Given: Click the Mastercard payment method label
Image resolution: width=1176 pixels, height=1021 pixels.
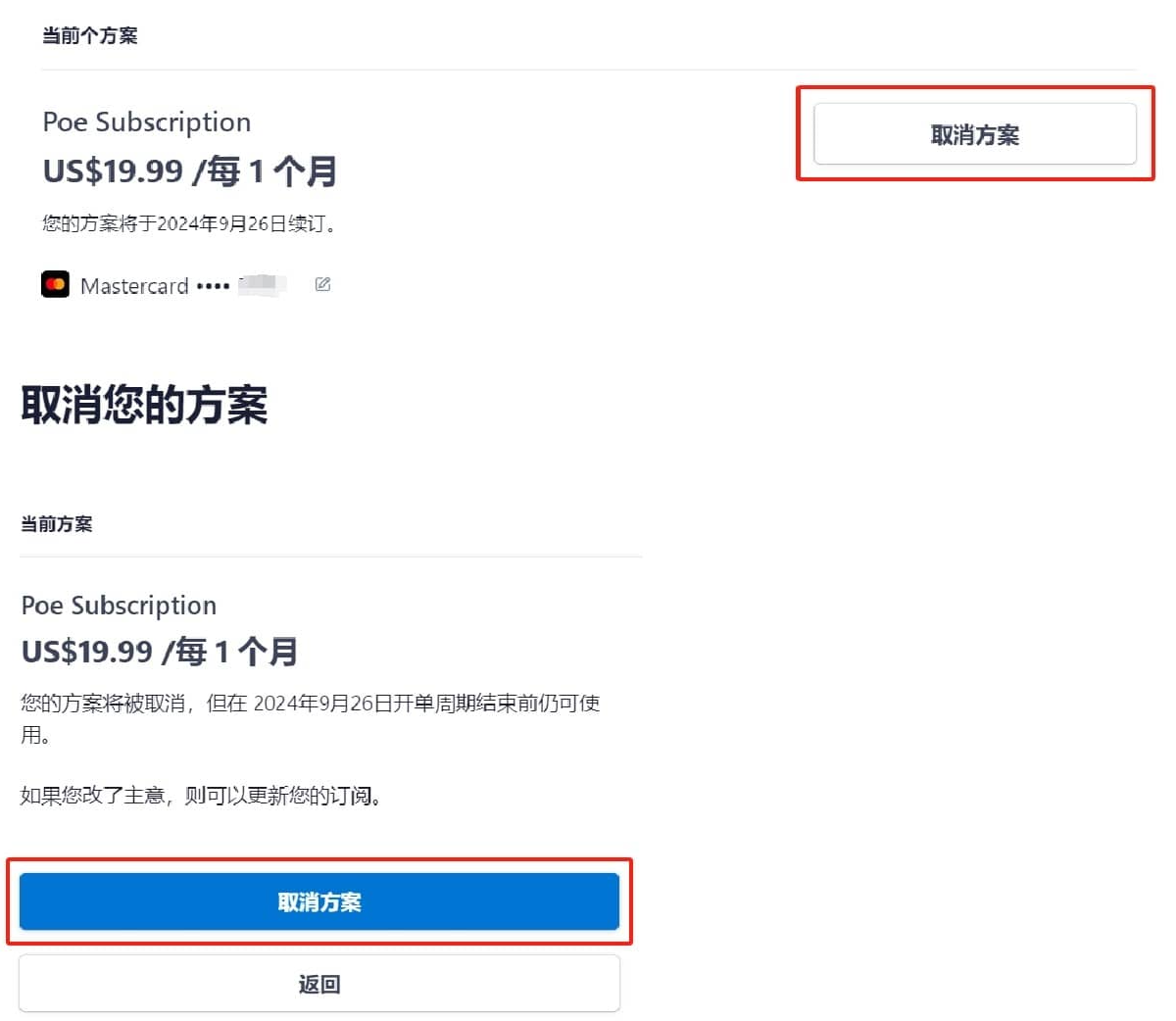Looking at the screenshot, I should (x=134, y=286).
